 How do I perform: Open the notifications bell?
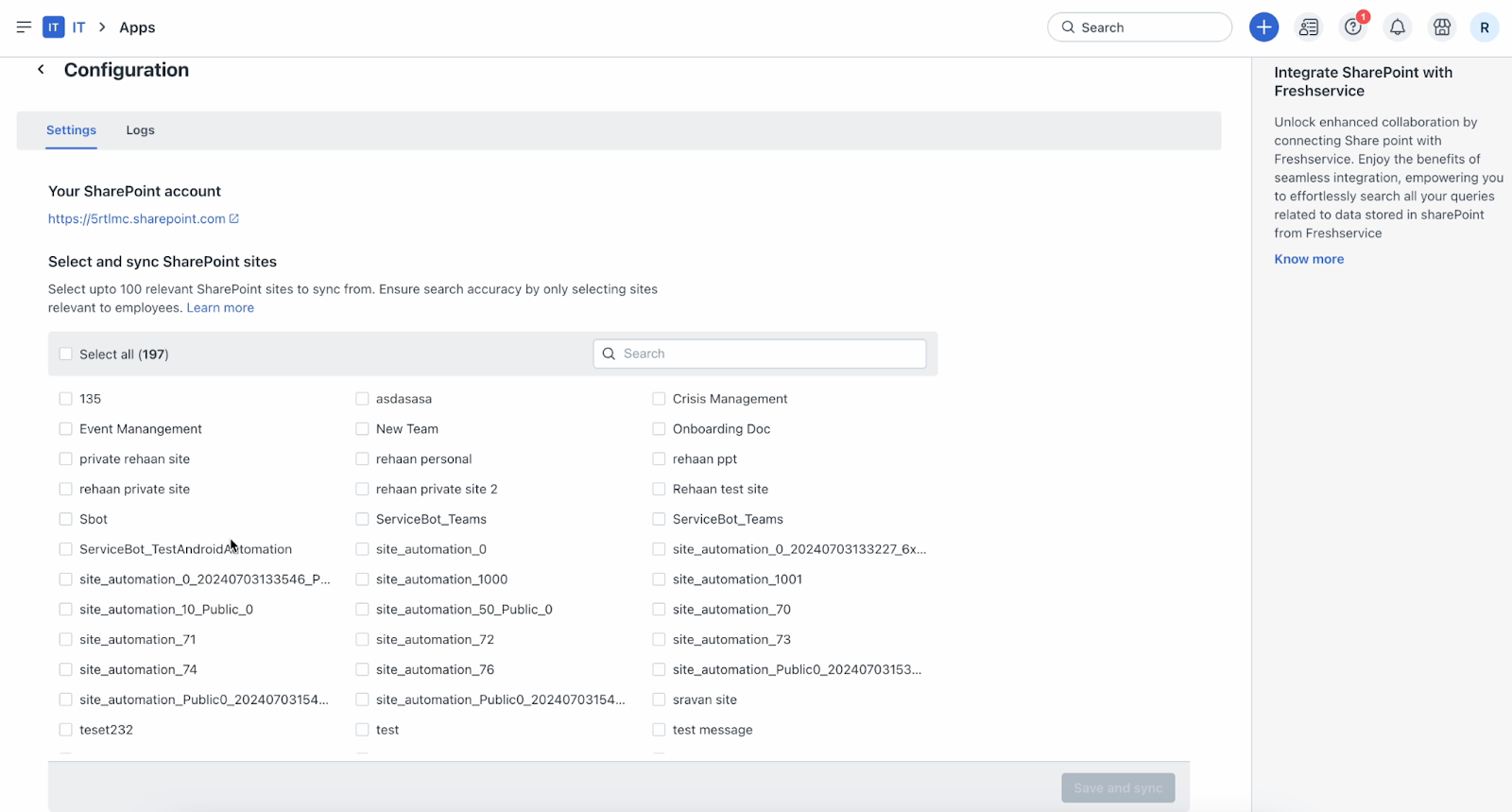(1398, 27)
